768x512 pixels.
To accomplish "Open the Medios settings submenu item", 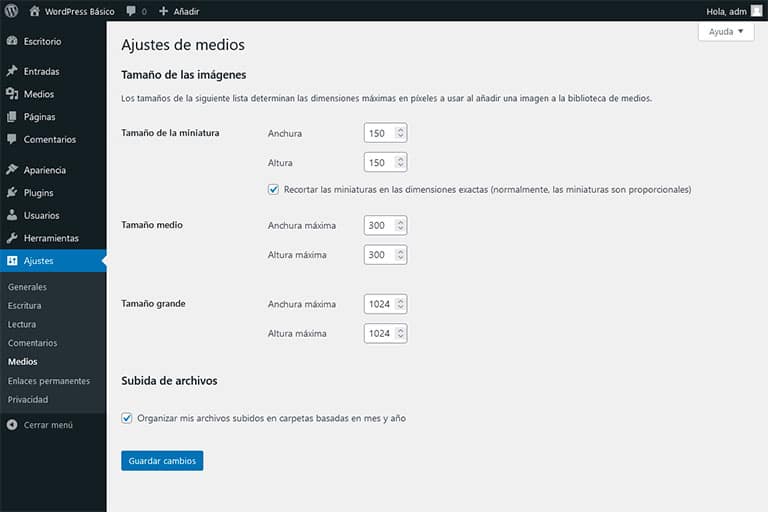I will click(23, 362).
